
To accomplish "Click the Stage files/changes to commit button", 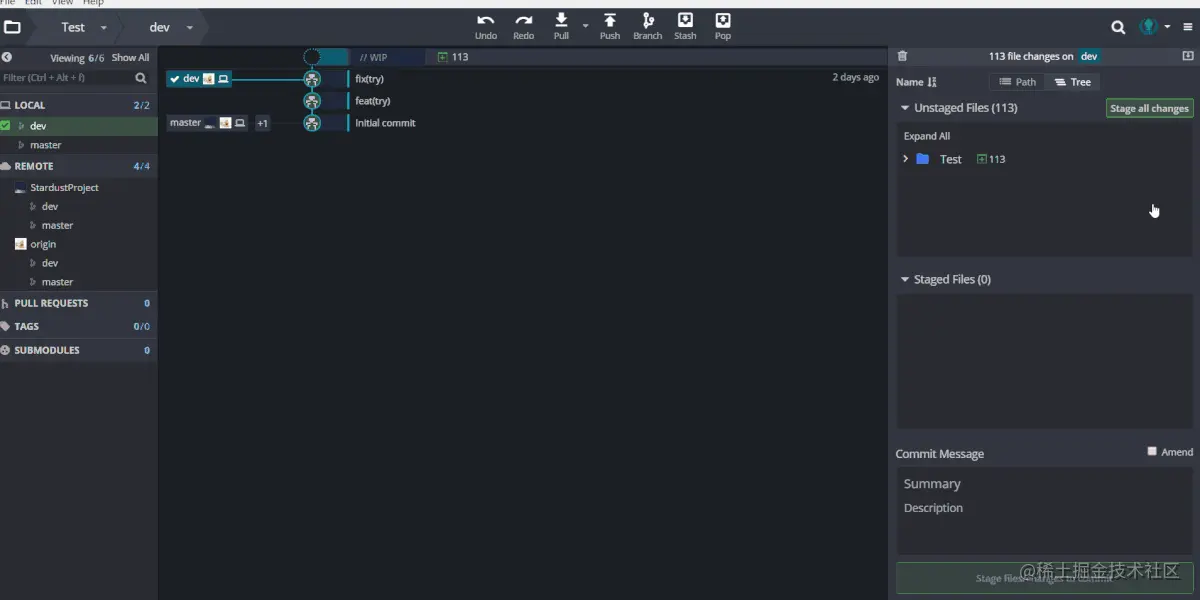I will click(1044, 578).
